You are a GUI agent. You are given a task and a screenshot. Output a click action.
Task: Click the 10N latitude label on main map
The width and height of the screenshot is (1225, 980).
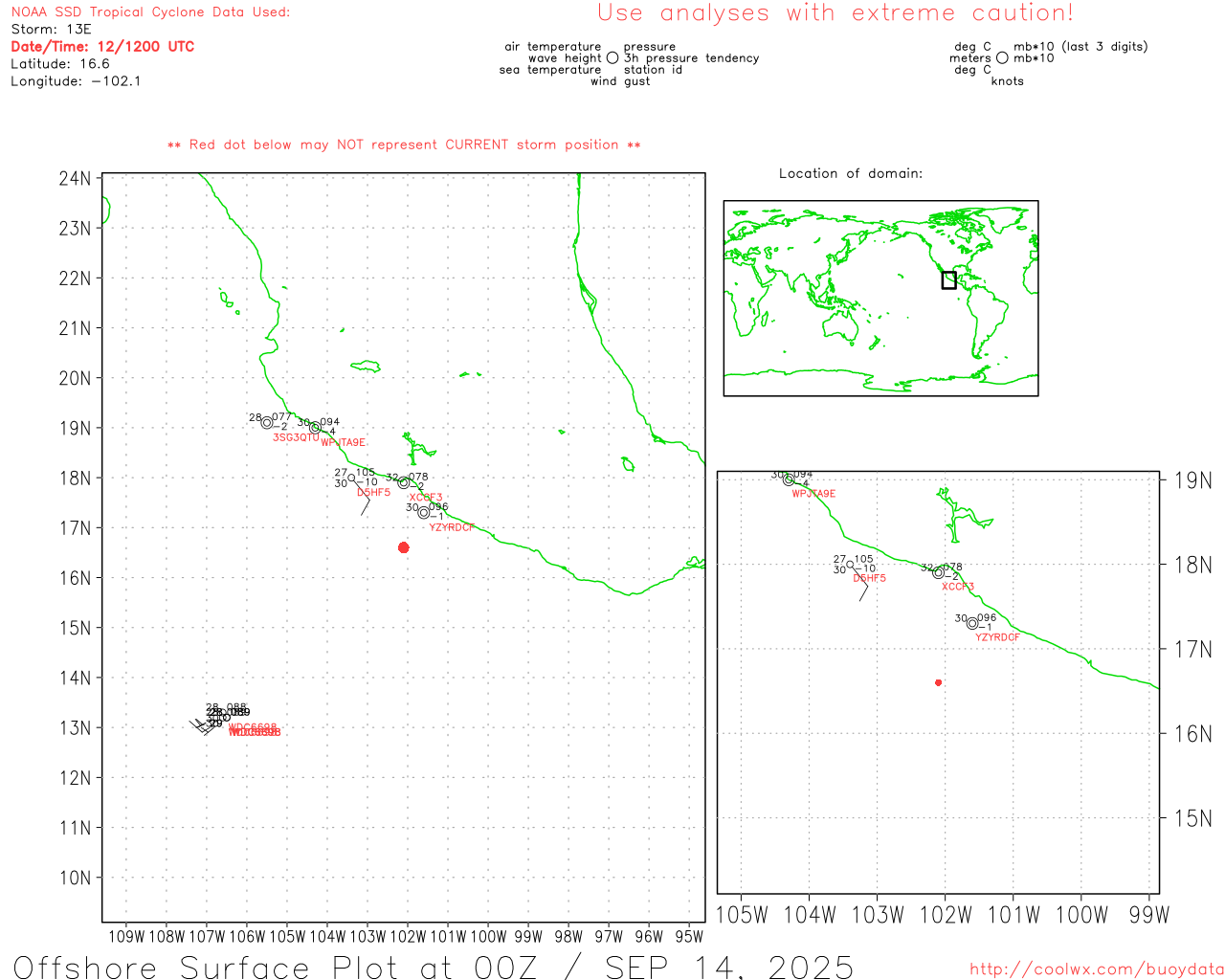[75, 878]
